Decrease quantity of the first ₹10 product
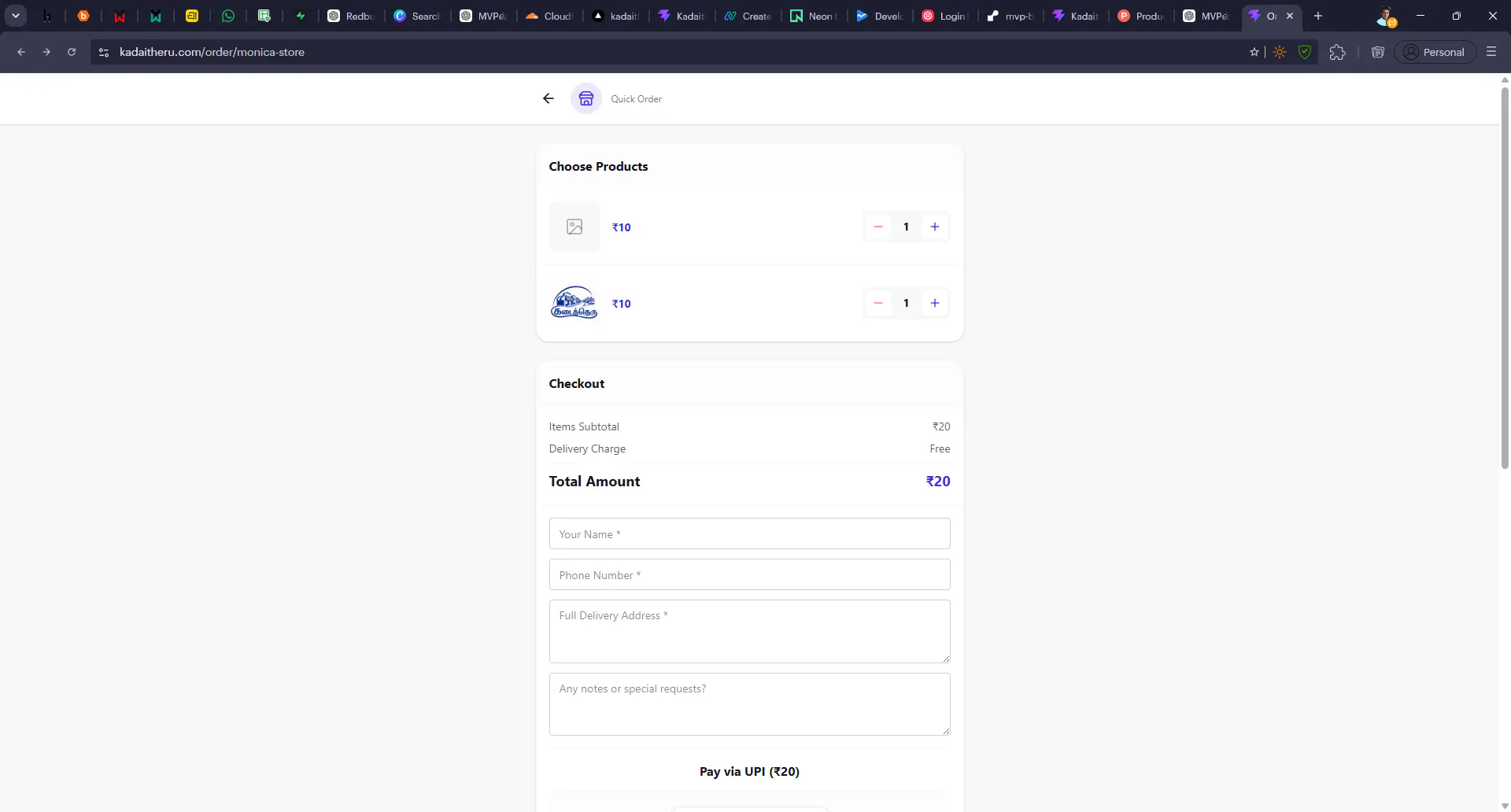The height and width of the screenshot is (812, 1511). click(x=878, y=227)
